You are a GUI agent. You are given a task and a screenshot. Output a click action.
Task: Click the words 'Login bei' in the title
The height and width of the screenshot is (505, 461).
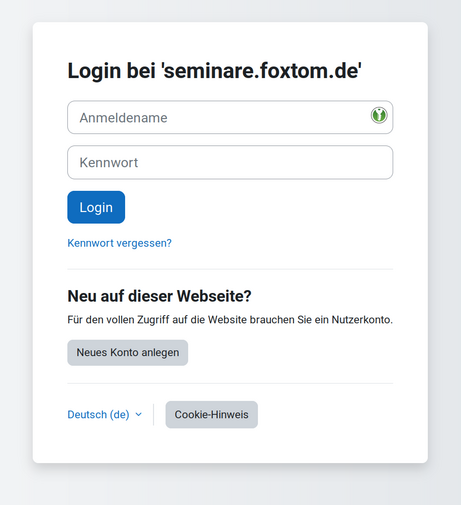112,71
